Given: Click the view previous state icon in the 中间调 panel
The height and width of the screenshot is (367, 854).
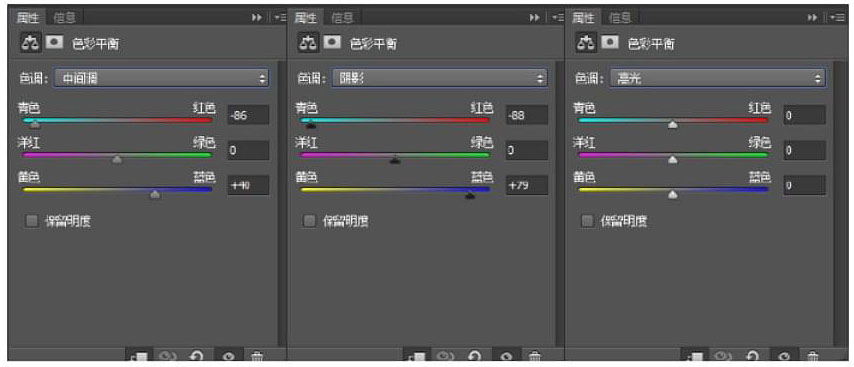Looking at the screenshot, I should pyautogui.click(x=168, y=357).
